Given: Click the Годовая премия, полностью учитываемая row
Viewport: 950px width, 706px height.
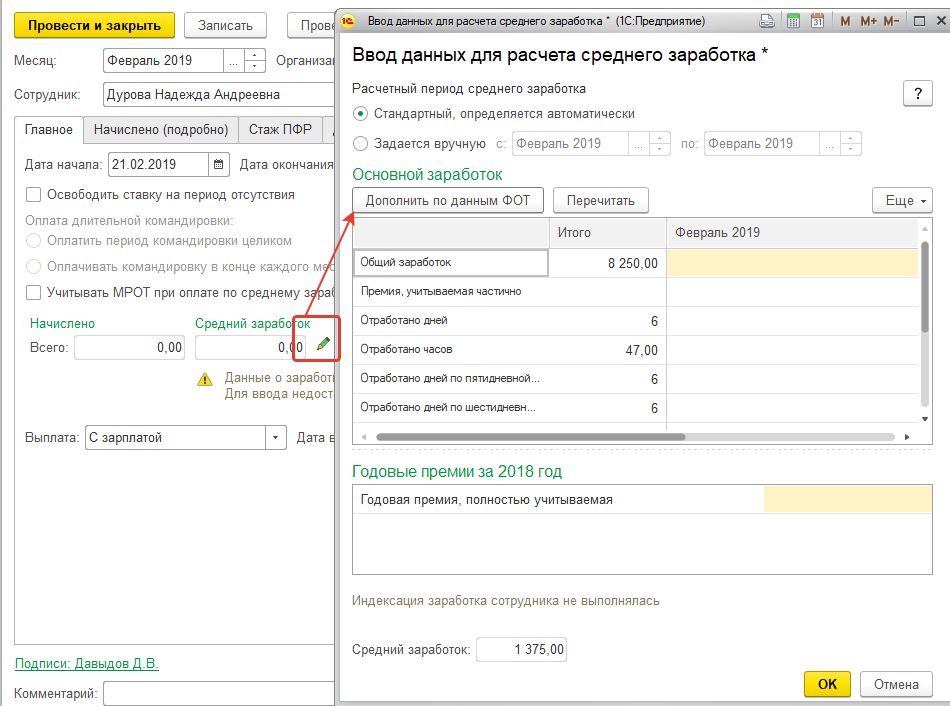Looking at the screenshot, I should tap(642, 499).
